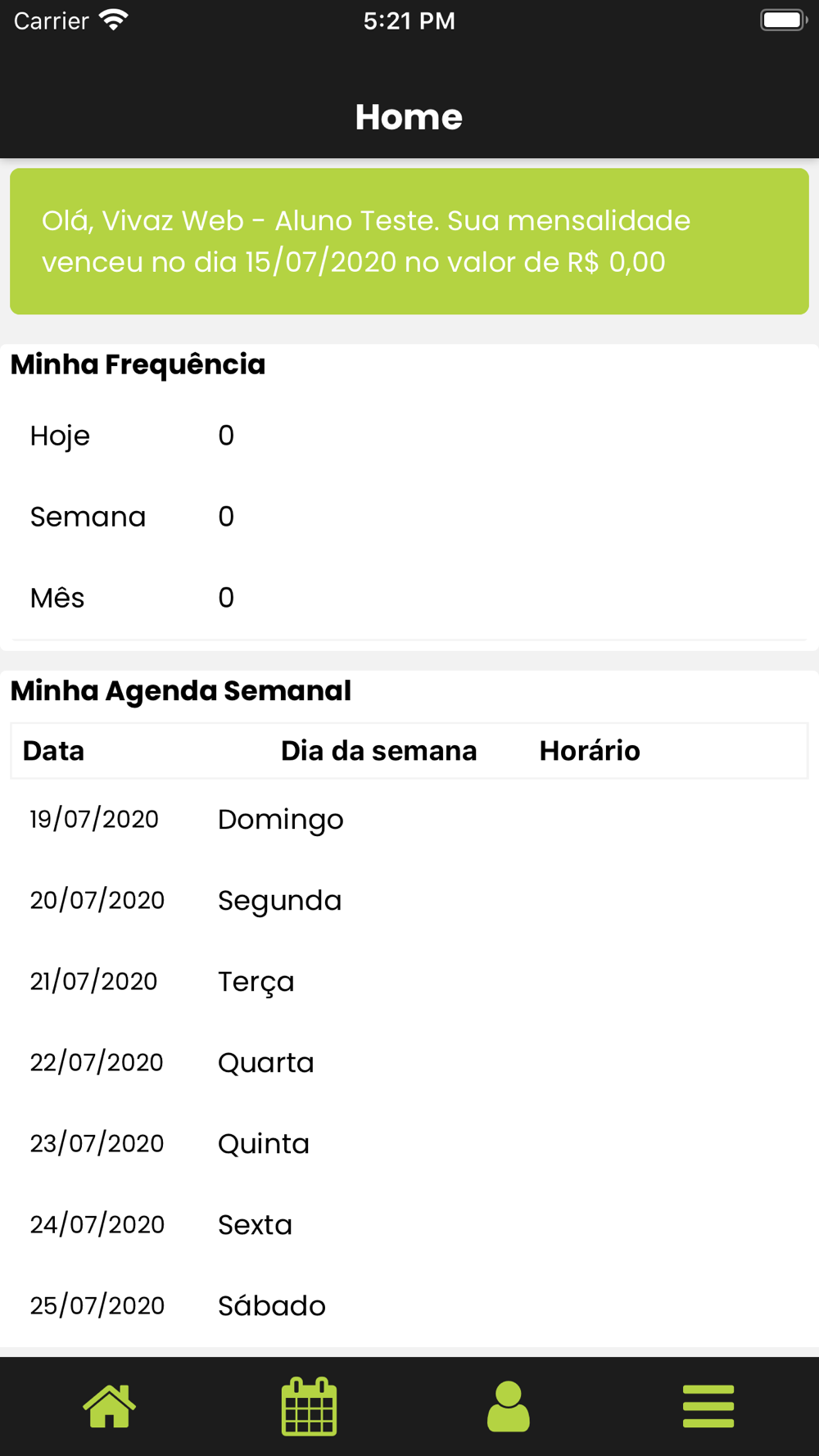Tap the Home house icon
This screenshot has height=1456, width=819.
[109, 1406]
